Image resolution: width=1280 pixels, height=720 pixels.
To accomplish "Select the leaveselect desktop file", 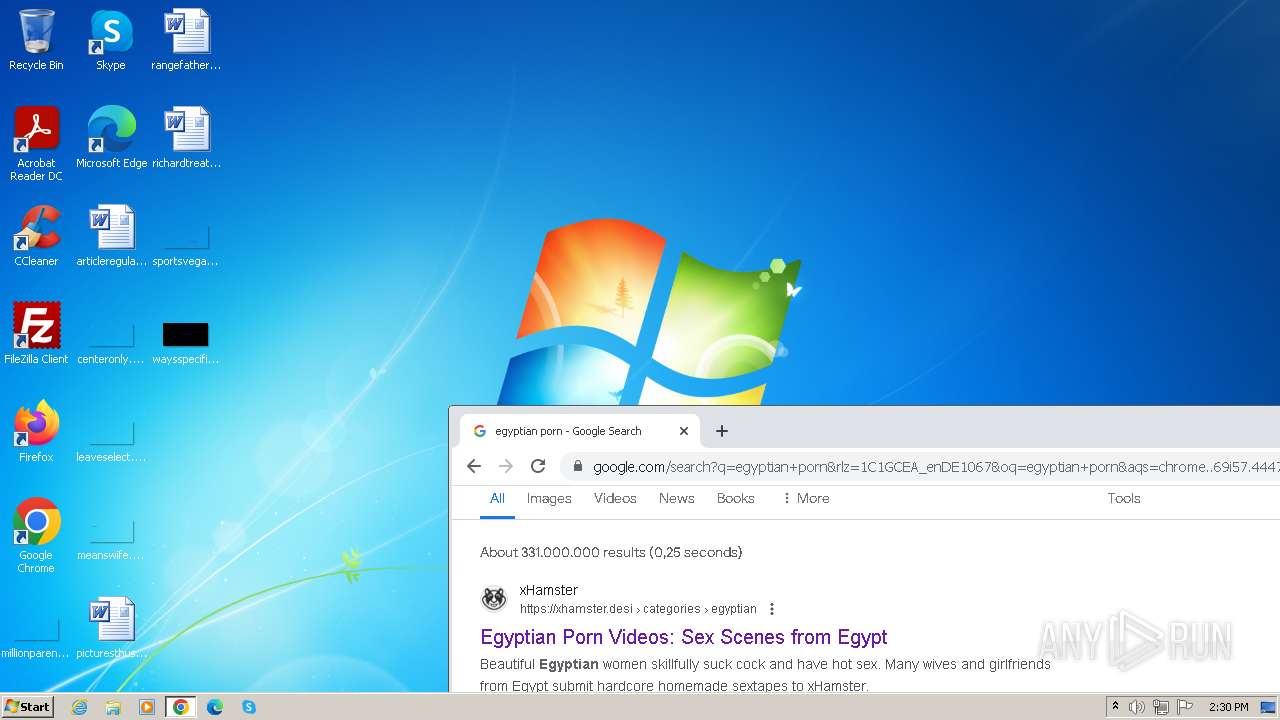I will coord(111,439).
